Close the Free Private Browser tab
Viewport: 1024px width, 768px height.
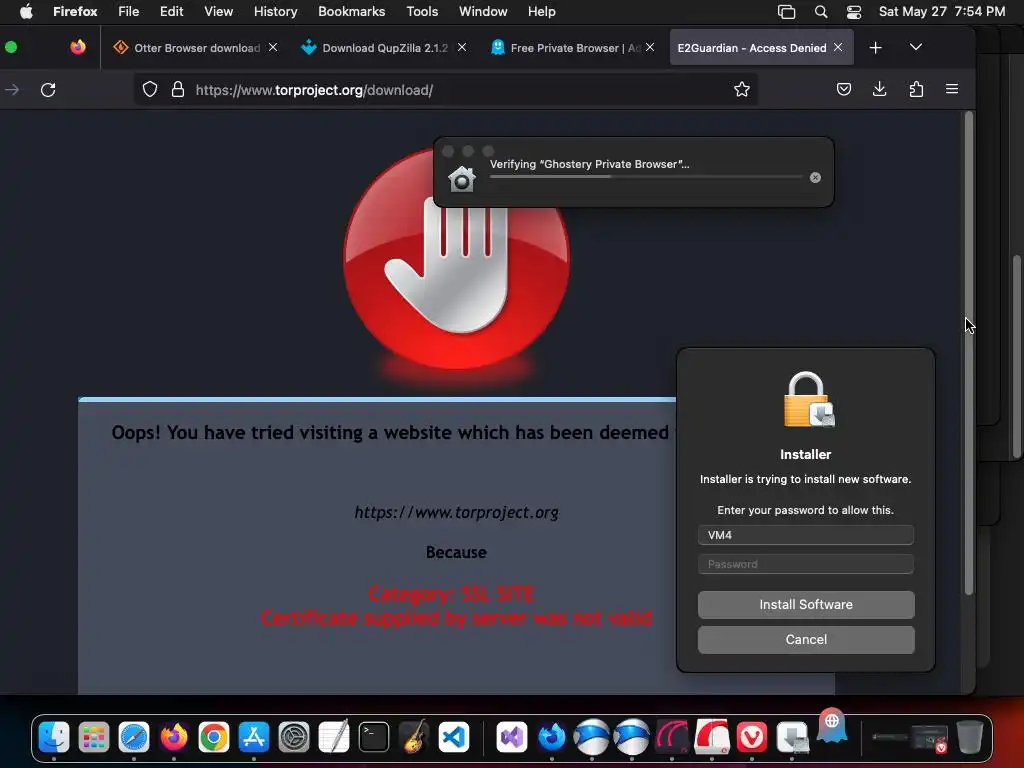click(x=650, y=47)
